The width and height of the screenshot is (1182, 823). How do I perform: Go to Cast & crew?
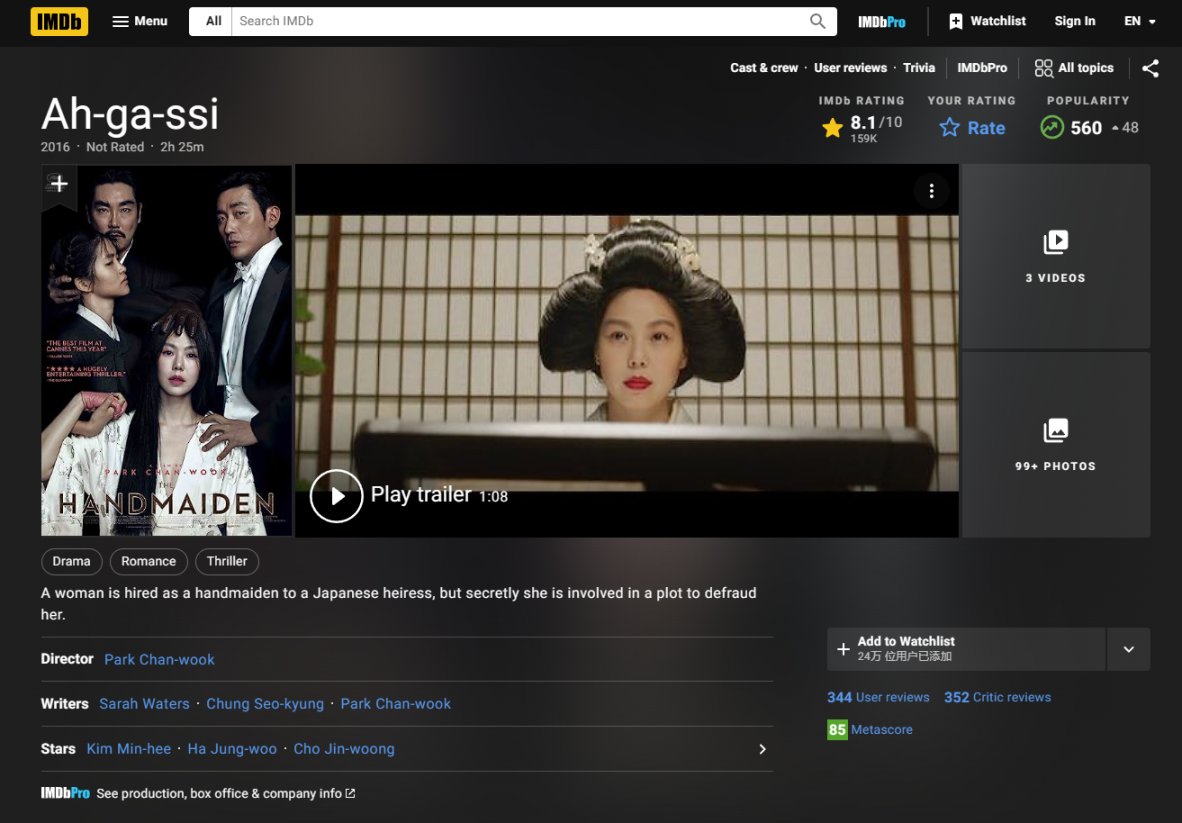click(764, 68)
